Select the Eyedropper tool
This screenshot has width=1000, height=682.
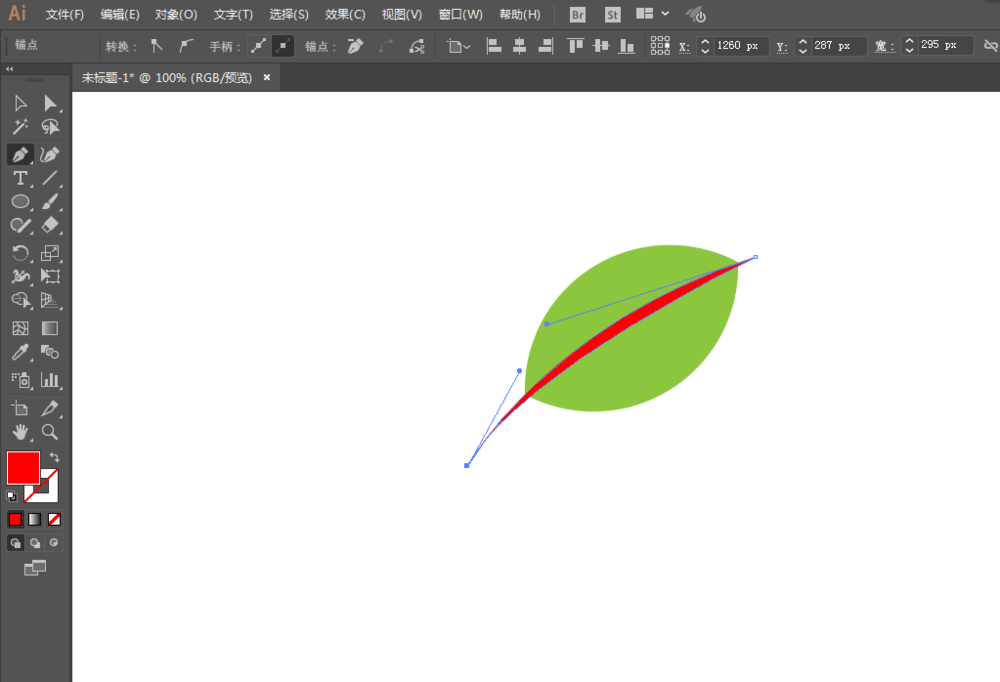click(x=20, y=352)
